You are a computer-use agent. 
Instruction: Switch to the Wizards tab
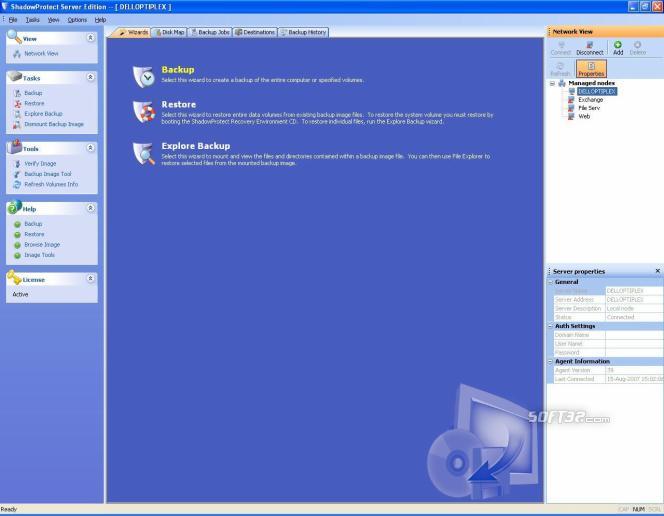pyautogui.click(x=133, y=32)
